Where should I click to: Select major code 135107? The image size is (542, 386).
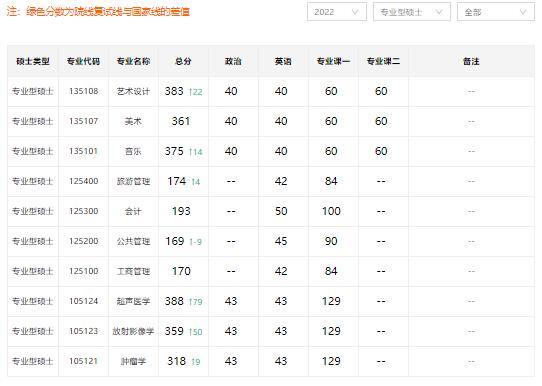84,121
